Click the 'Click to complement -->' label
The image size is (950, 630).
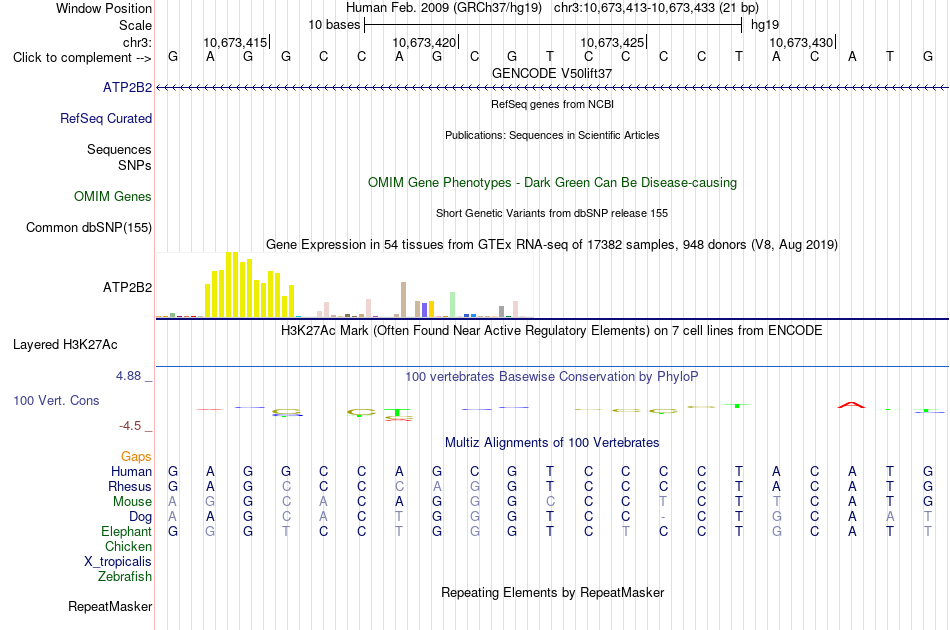(82, 58)
